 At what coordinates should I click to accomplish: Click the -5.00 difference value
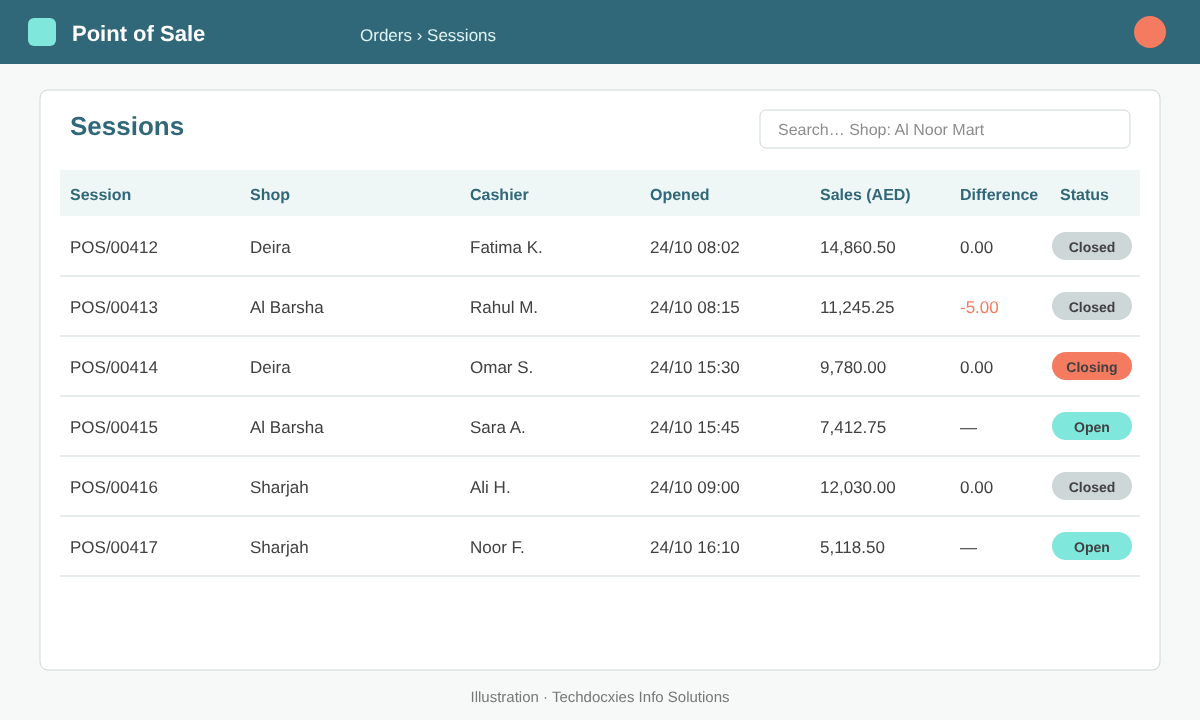[979, 307]
